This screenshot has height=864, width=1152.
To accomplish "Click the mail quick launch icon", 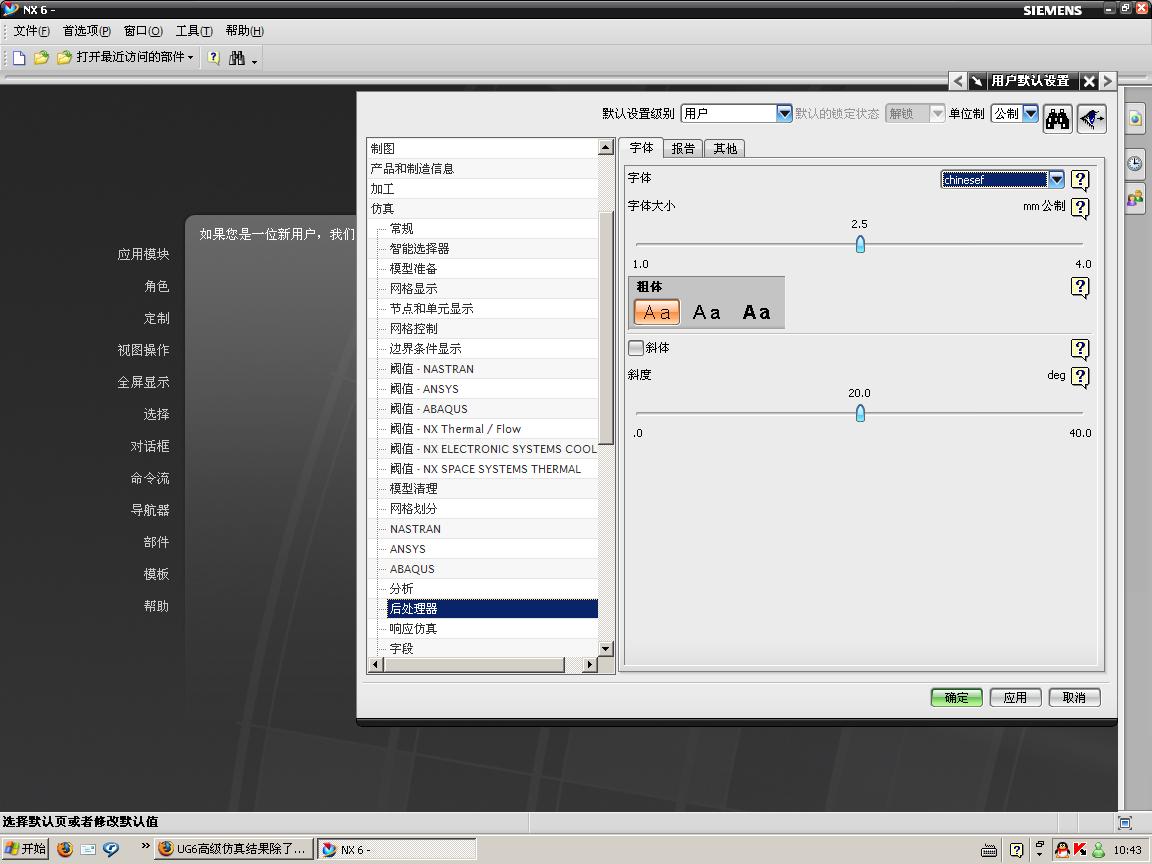I will point(88,849).
